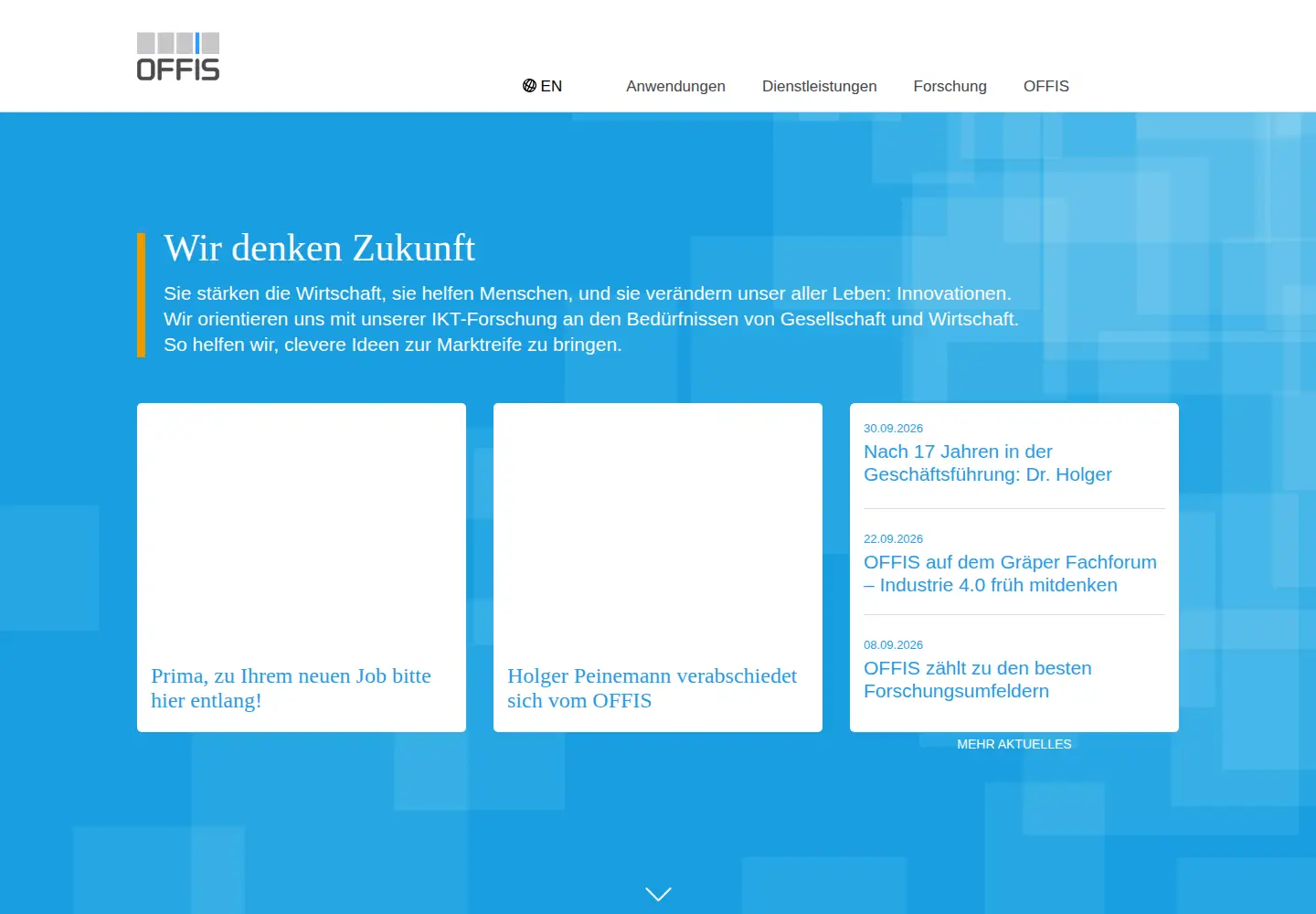Image resolution: width=1316 pixels, height=914 pixels.
Task: Click the globe language icon
Action: (x=529, y=86)
